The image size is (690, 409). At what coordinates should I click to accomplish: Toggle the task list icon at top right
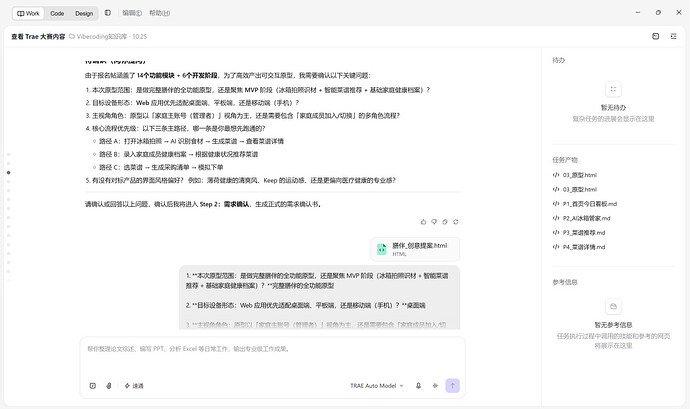[x=674, y=36]
